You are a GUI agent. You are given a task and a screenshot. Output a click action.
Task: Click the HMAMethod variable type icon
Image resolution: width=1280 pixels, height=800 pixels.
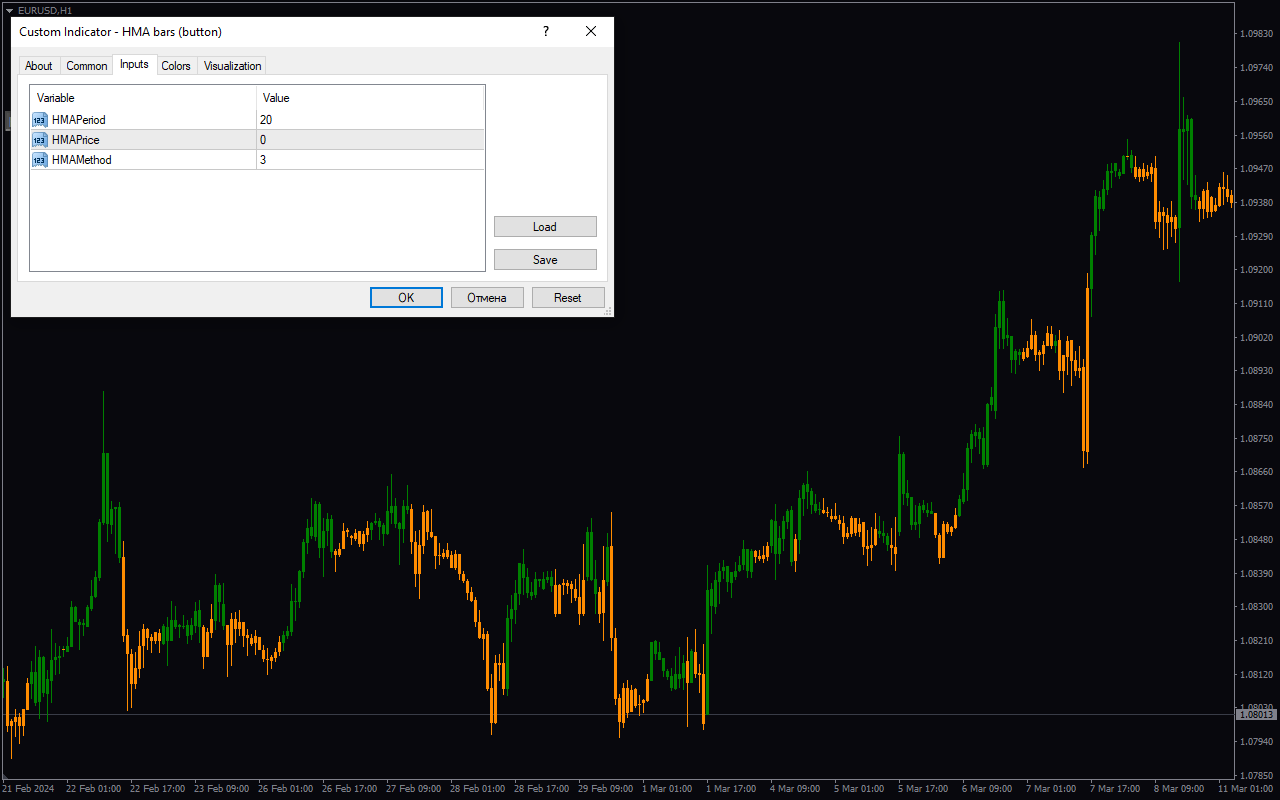[x=40, y=160]
